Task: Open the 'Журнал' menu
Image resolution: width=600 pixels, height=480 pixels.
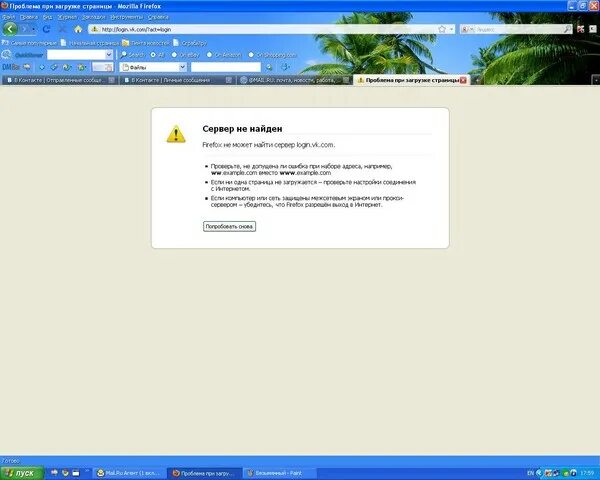Action: coord(67,17)
